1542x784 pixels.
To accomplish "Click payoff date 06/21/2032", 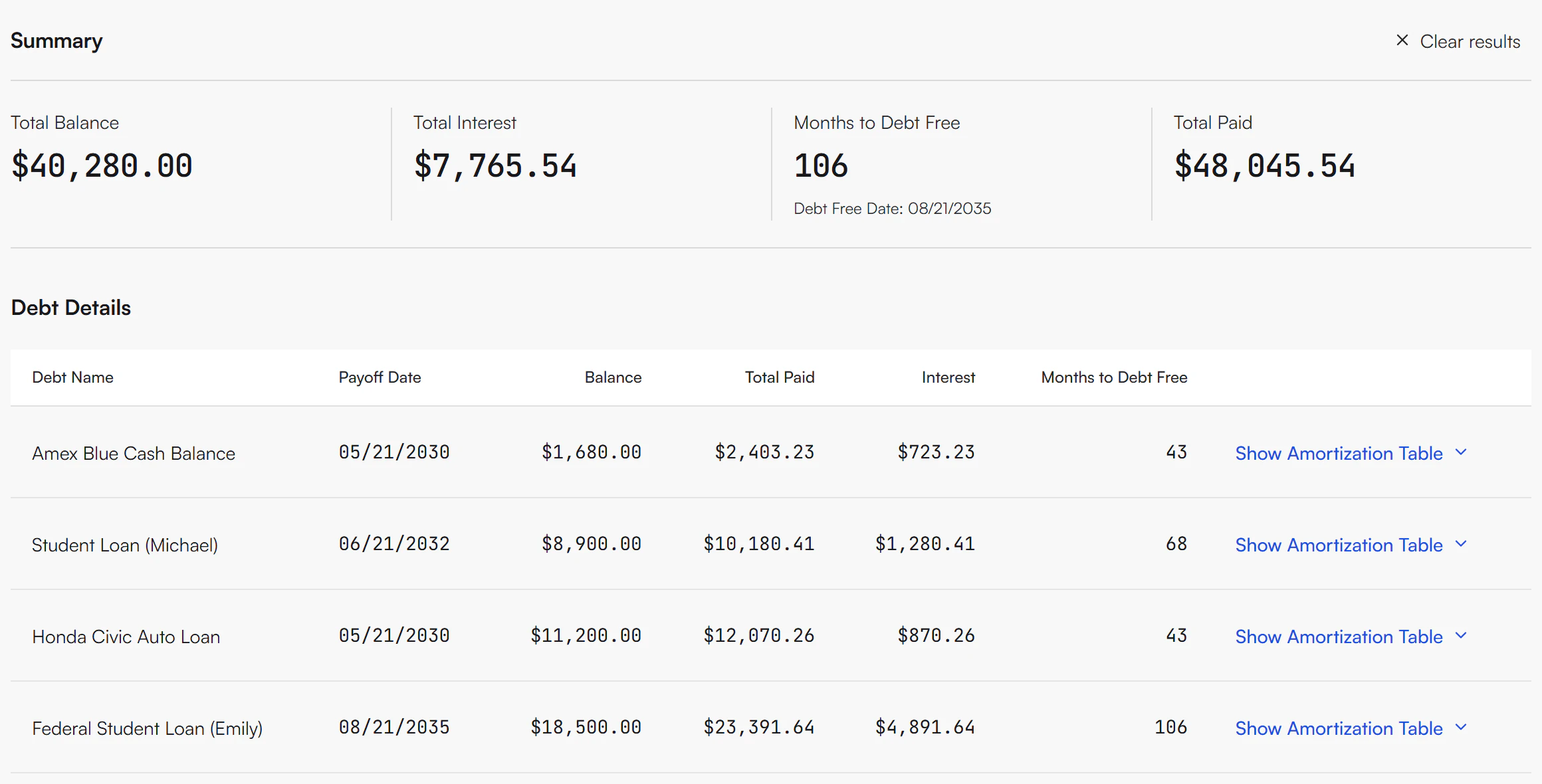I will pos(394,544).
